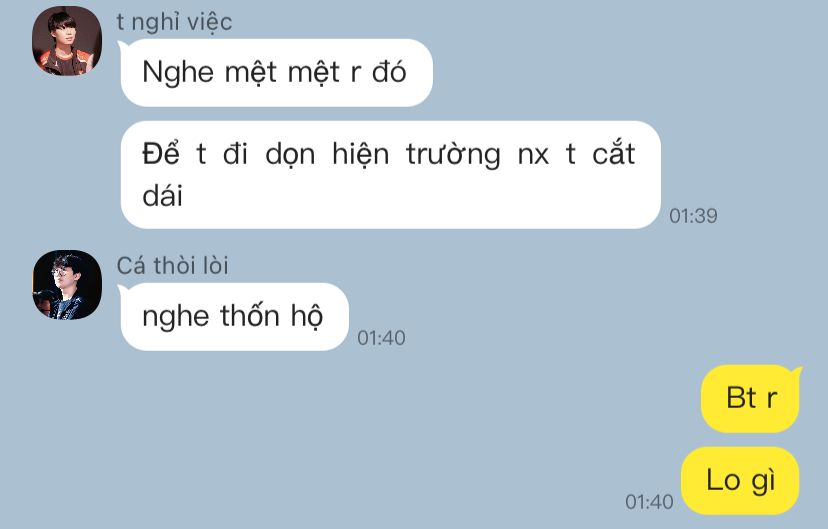Click the word "trường" in the long message
The image size is (828, 529).
453,155
